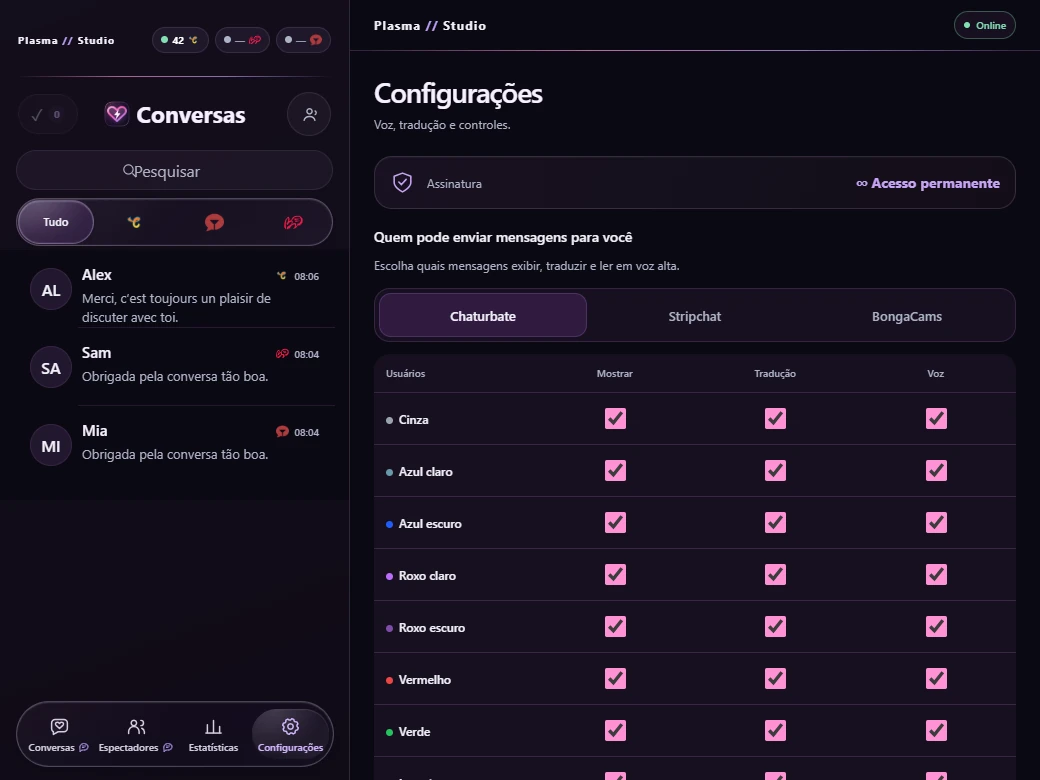Image resolution: width=1040 pixels, height=780 pixels.
Task: Toggle Tradução checkbox for Cinza
Action: pyautogui.click(x=775, y=419)
